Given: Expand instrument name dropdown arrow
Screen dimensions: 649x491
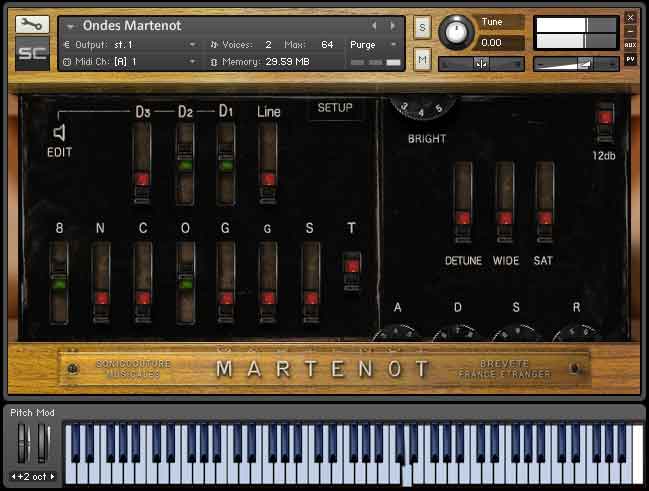Looking at the screenshot, I should (x=71, y=27).
